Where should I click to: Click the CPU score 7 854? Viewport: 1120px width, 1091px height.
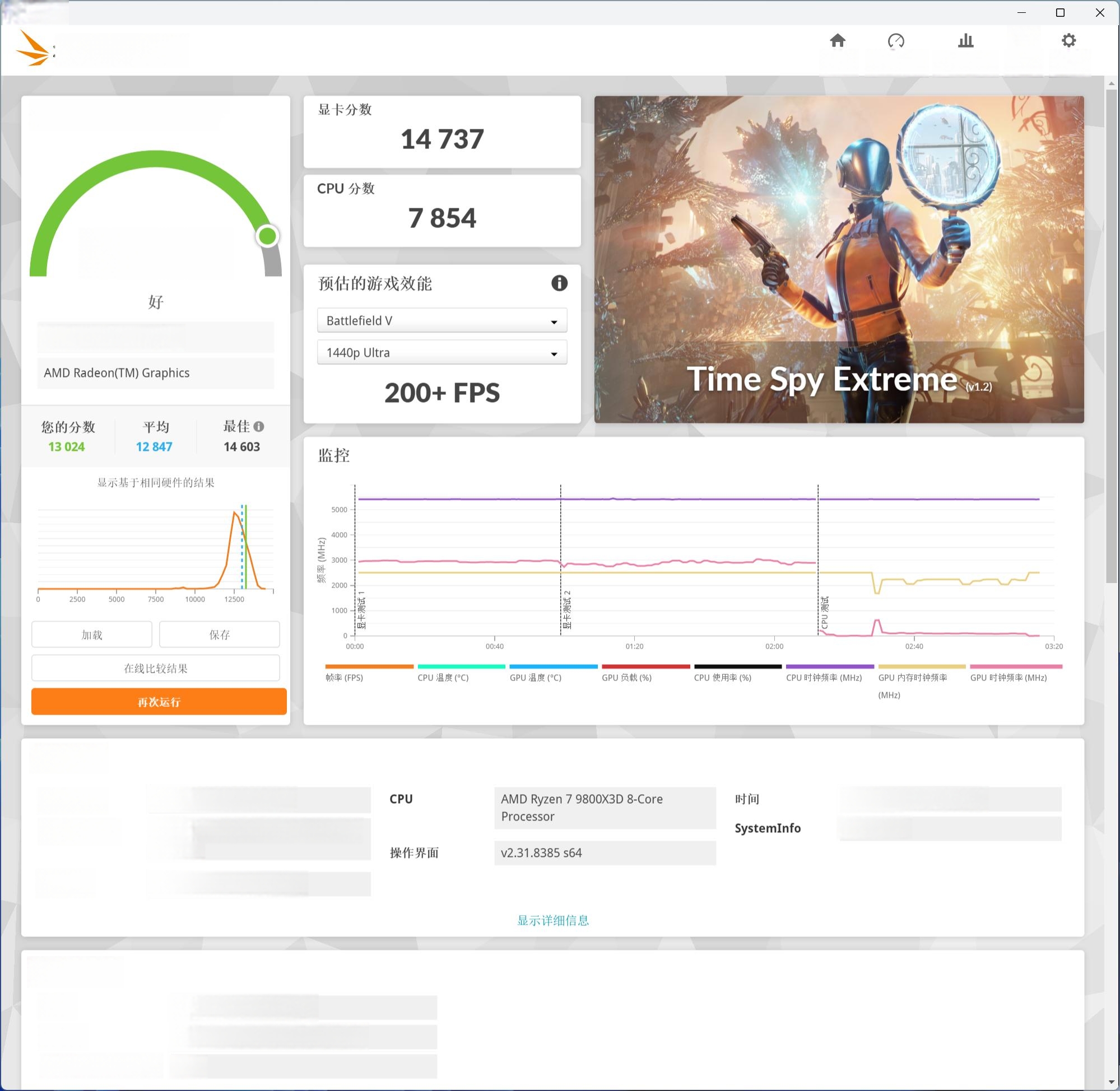[x=442, y=218]
